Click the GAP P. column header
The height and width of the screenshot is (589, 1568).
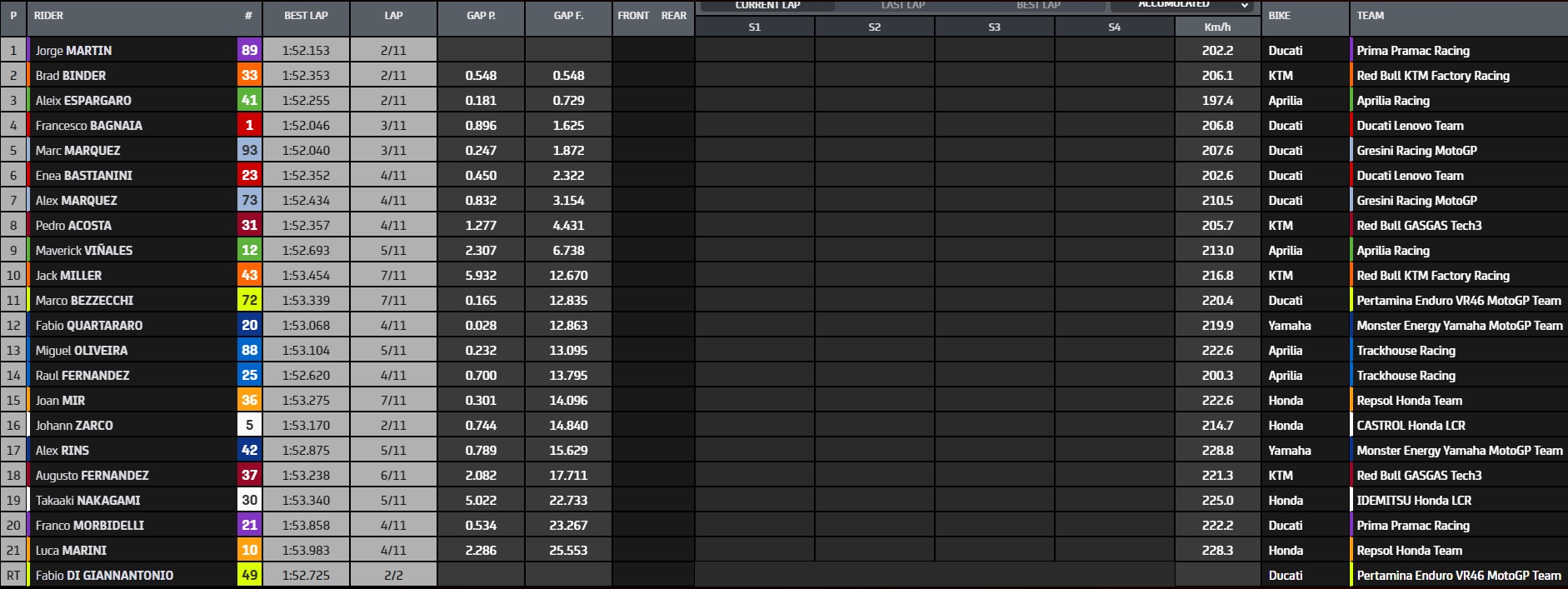pyautogui.click(x=481, y=16)
